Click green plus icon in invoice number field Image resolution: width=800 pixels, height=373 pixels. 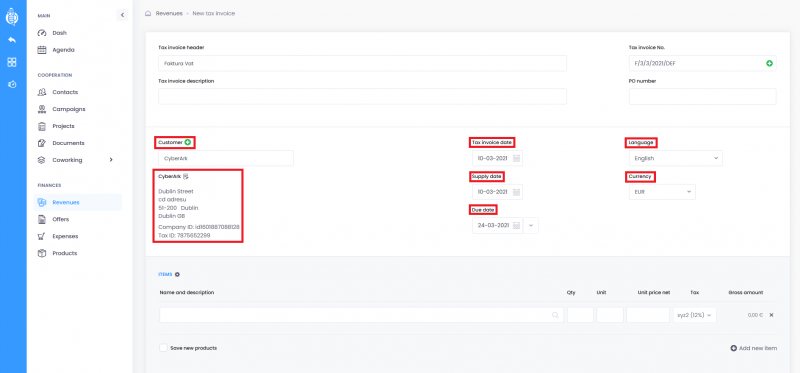pos(769,63)
